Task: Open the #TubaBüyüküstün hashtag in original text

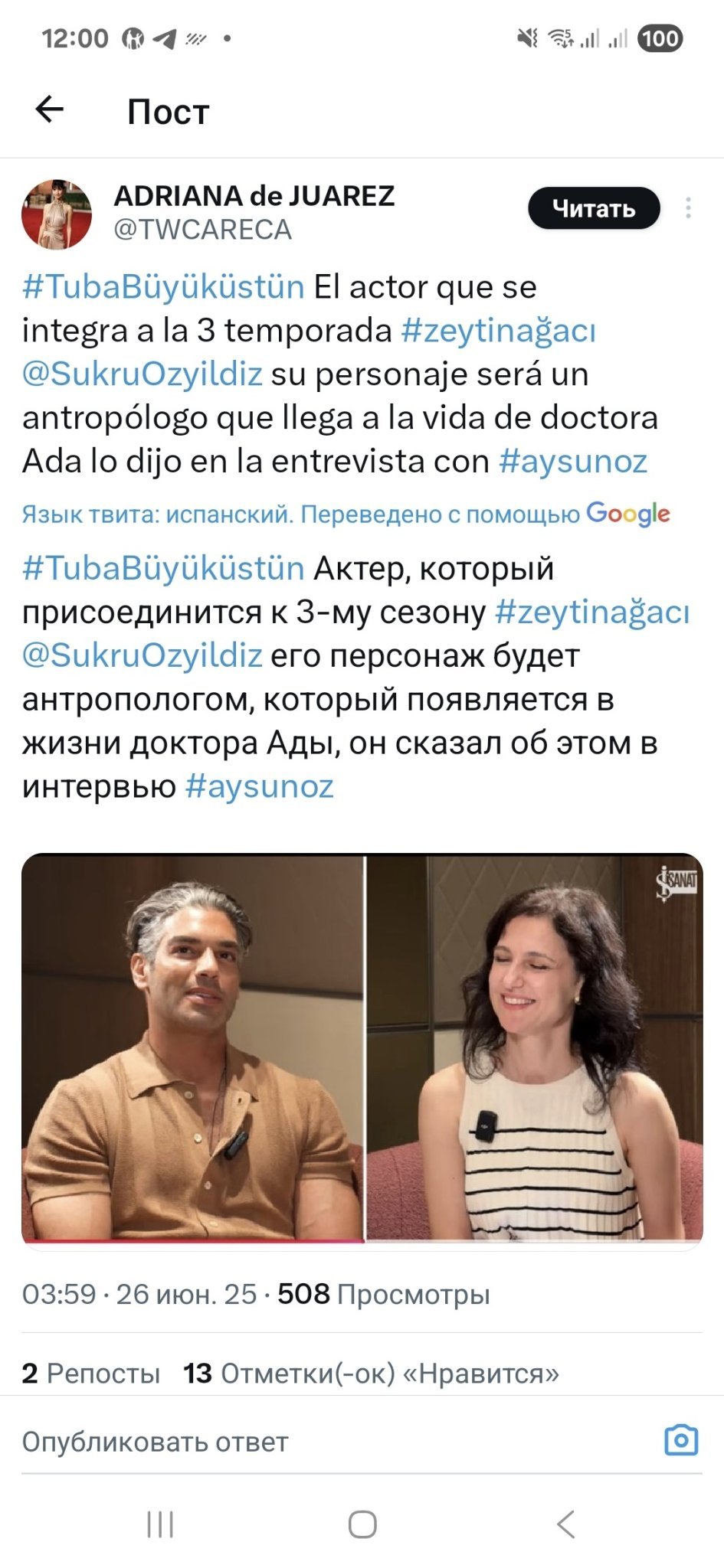Action: click(163, 287)
